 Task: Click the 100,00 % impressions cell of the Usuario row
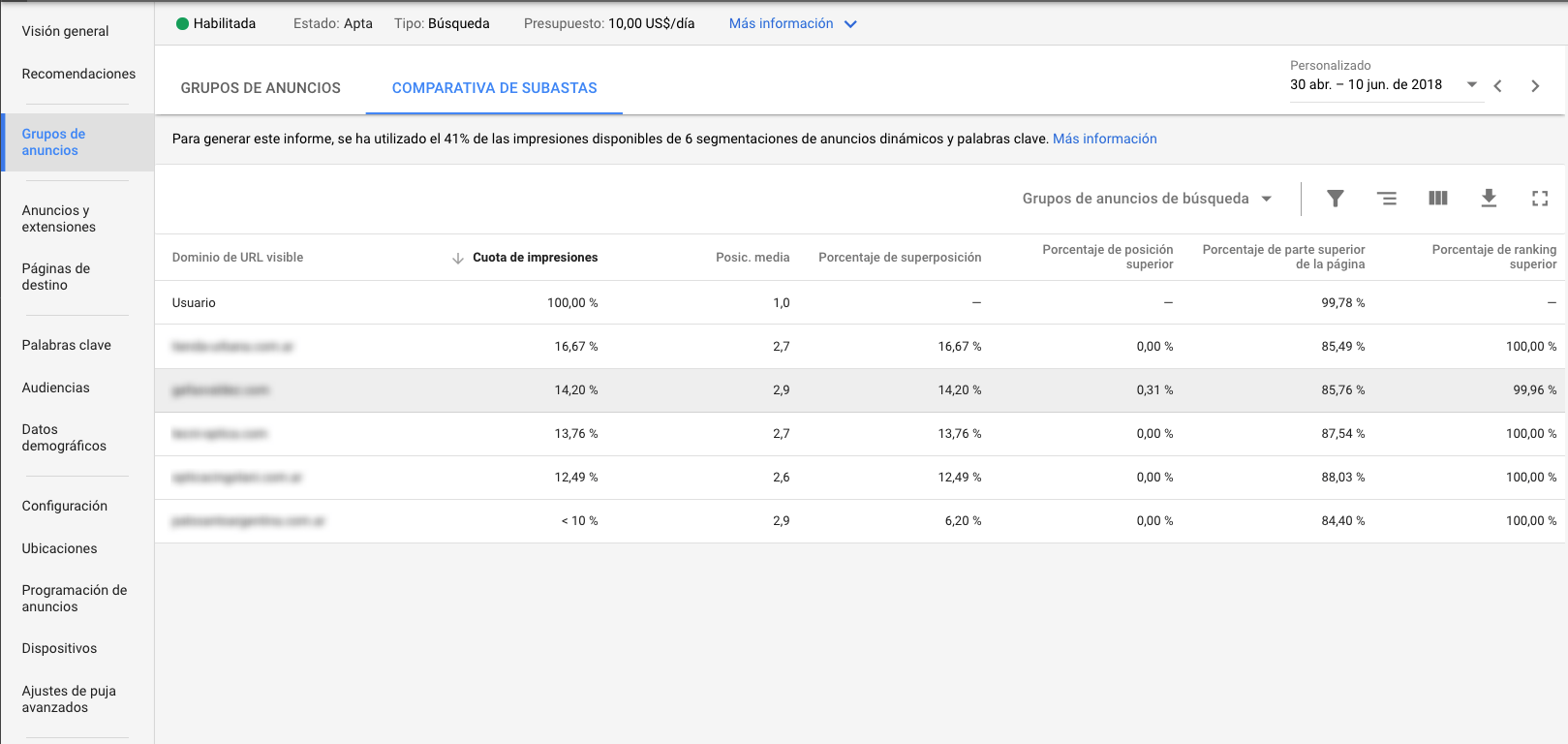572,303
